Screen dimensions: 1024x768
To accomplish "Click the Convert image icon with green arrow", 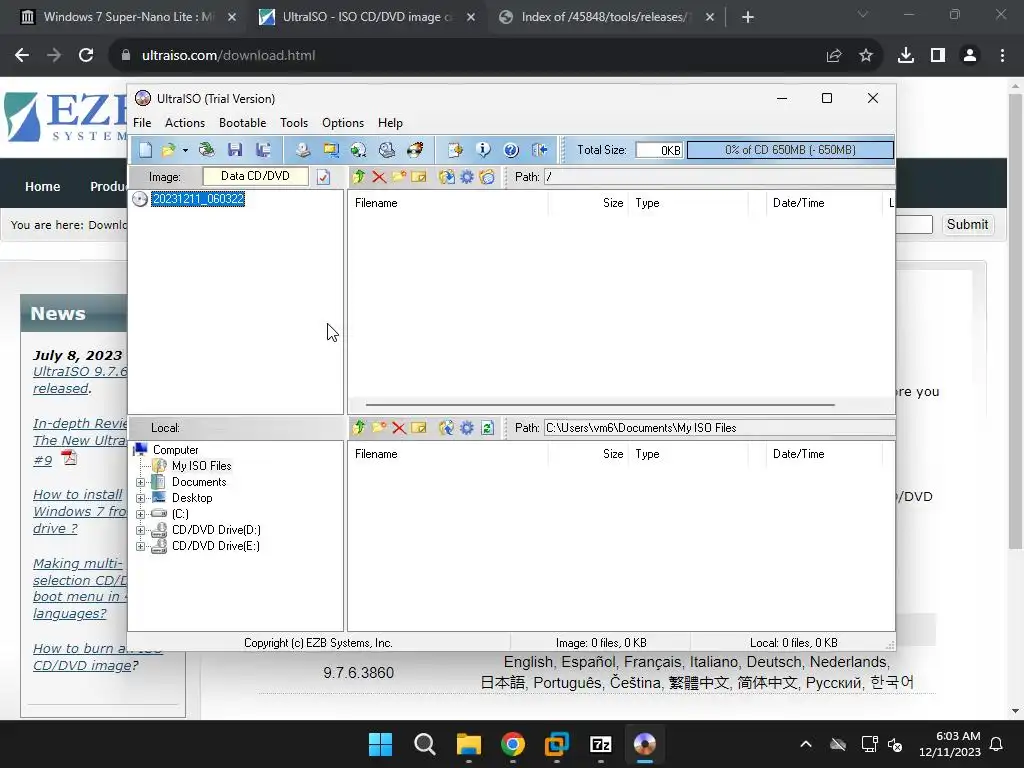I will [359, 150].
